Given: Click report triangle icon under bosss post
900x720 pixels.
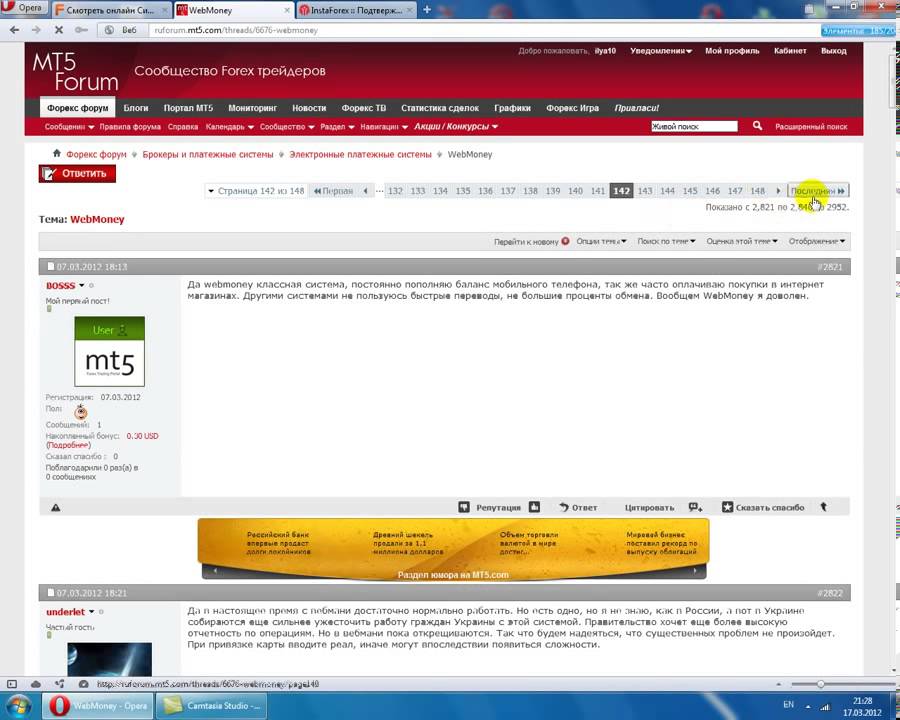Looking at the screenshot, I should coord(56,508).
